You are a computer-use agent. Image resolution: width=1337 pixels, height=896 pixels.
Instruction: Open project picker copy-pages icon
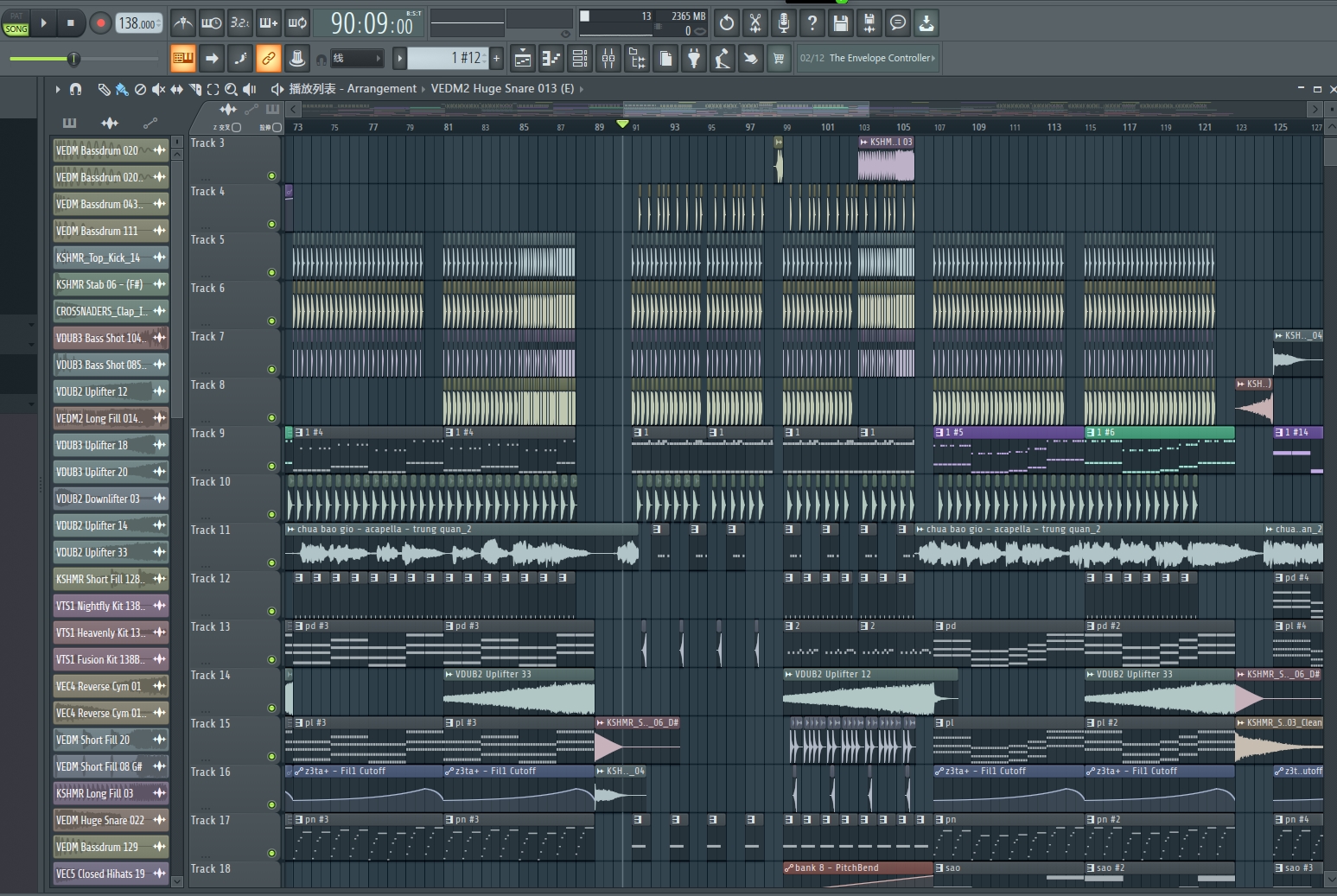[x=665, y=59]
